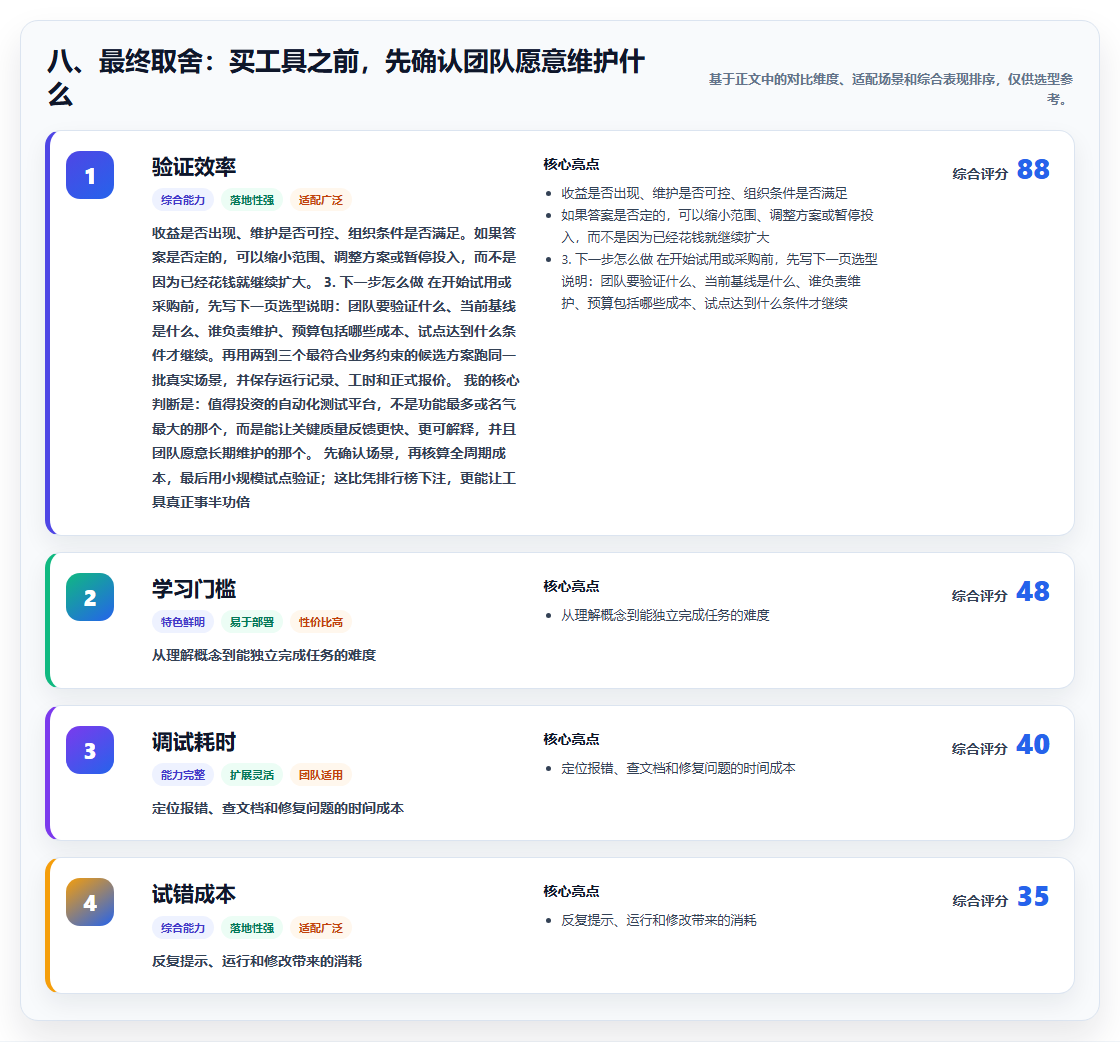Click the 适配广泛 tag under 试错成本
Image resolution: width=1120 pixels, height=1042 pixels.
tap(321, 928)
